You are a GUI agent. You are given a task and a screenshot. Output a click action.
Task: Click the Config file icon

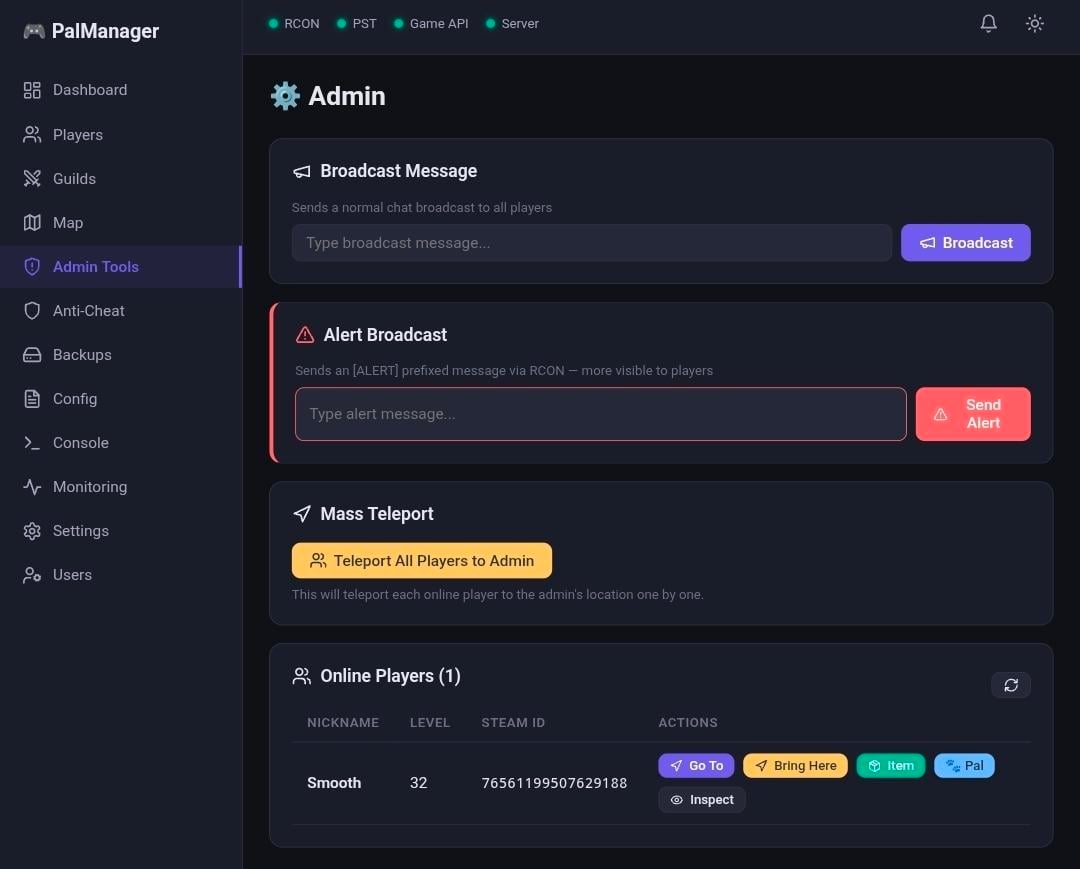coord(32,399)
